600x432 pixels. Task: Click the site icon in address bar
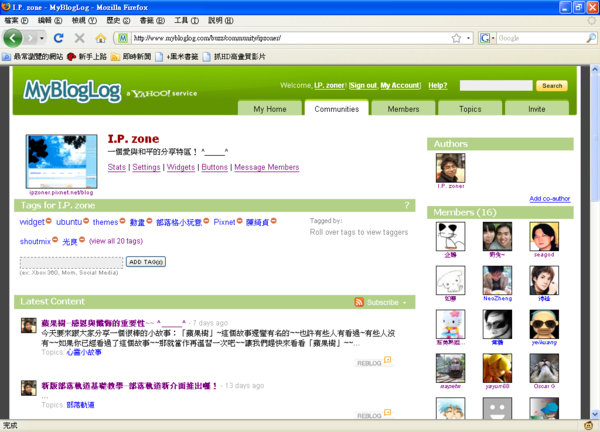(x=122, y=38)
